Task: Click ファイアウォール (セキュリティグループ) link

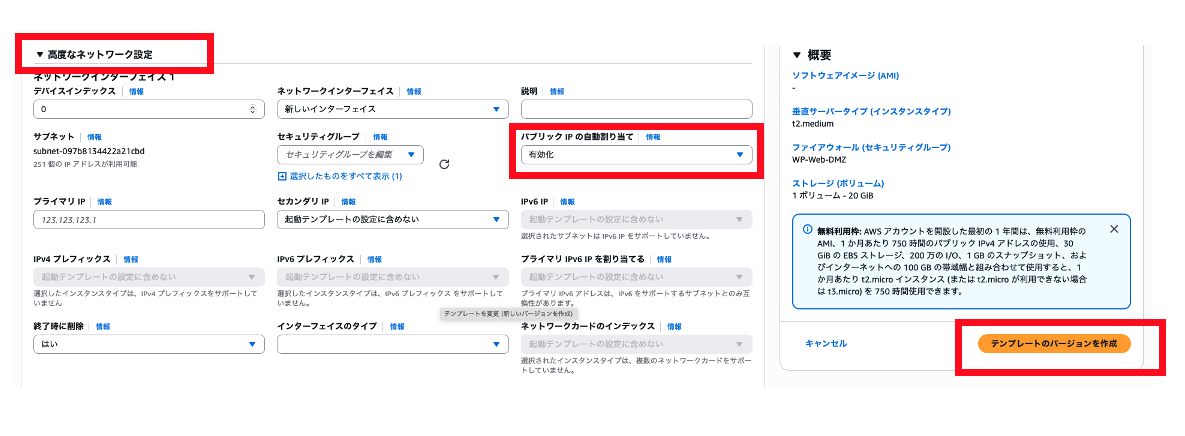Action: (x=871, y=147)
